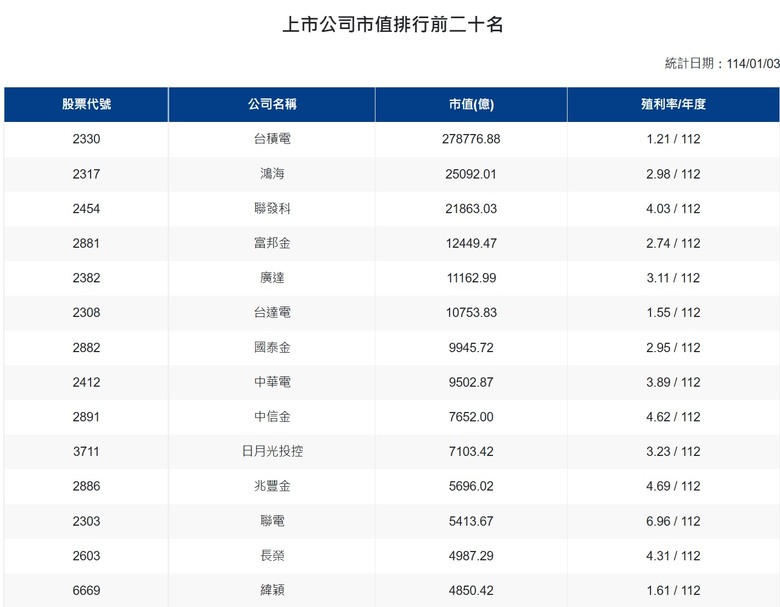Select stock code 2881
The image size is (780, 607).
click(86, 244)
